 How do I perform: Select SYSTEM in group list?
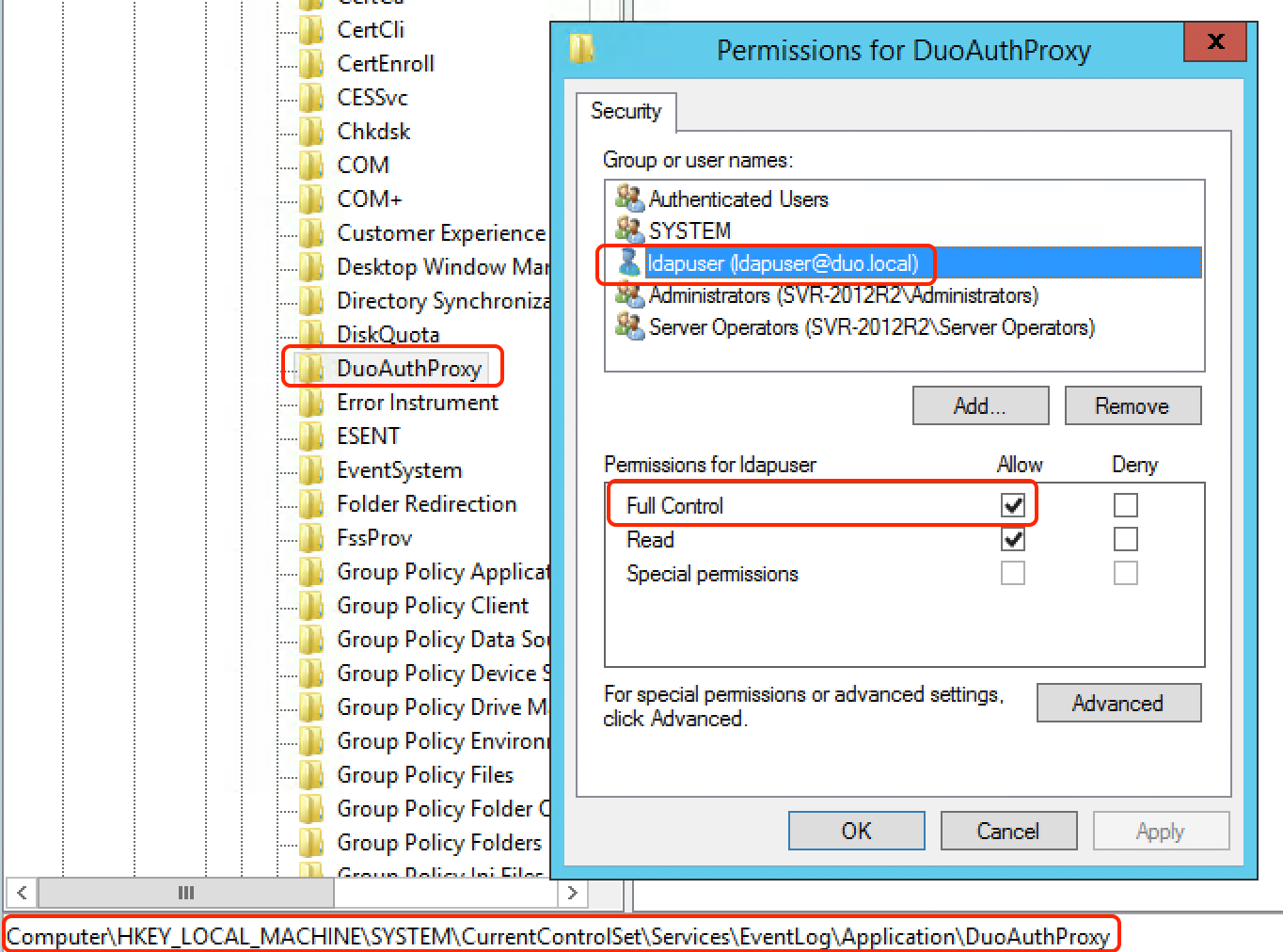(689, 230)
